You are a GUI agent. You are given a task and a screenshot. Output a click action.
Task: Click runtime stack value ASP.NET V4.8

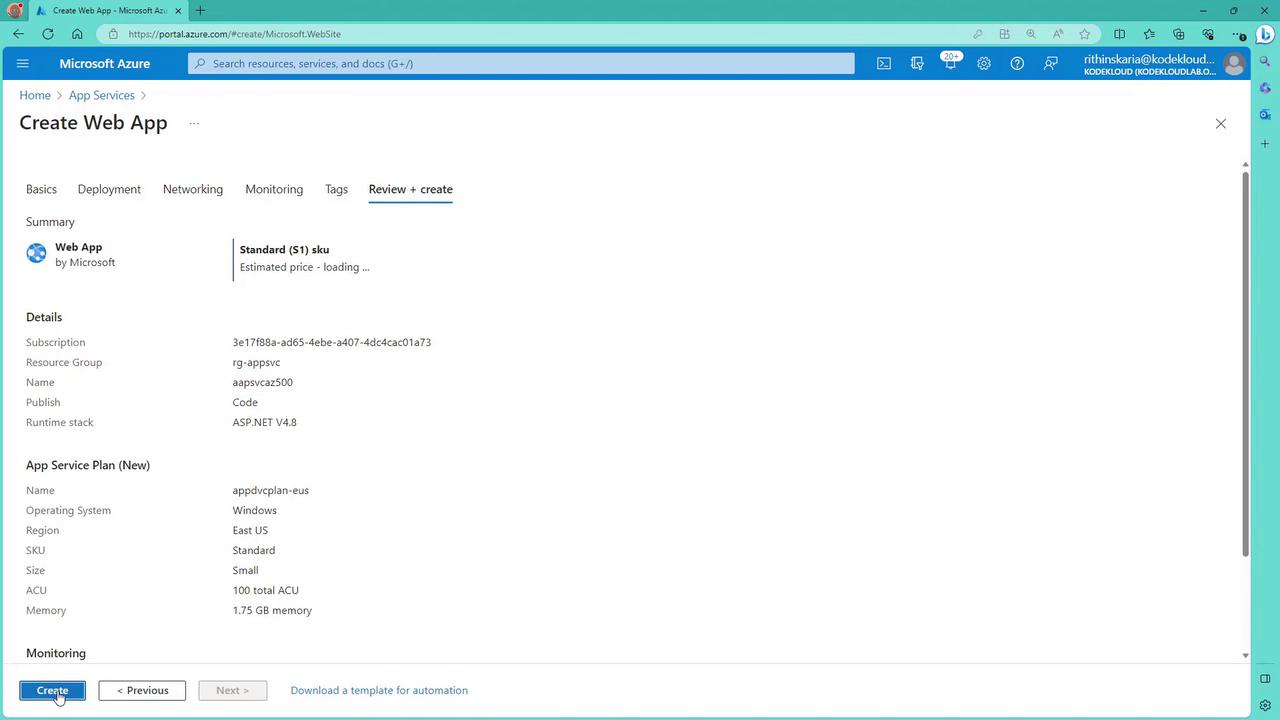[x=265, y=422]
